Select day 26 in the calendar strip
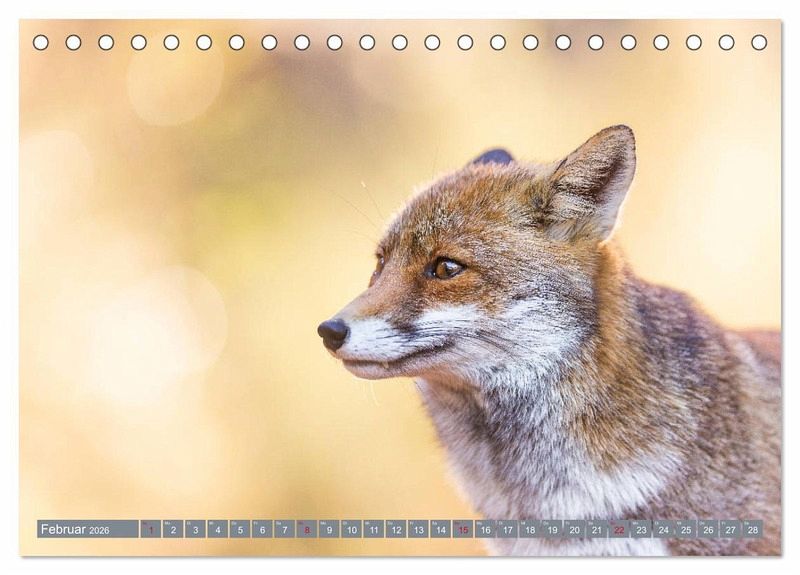Image resolution: width=800 pixels, height=575 pixels. click(x=708, y=529)
